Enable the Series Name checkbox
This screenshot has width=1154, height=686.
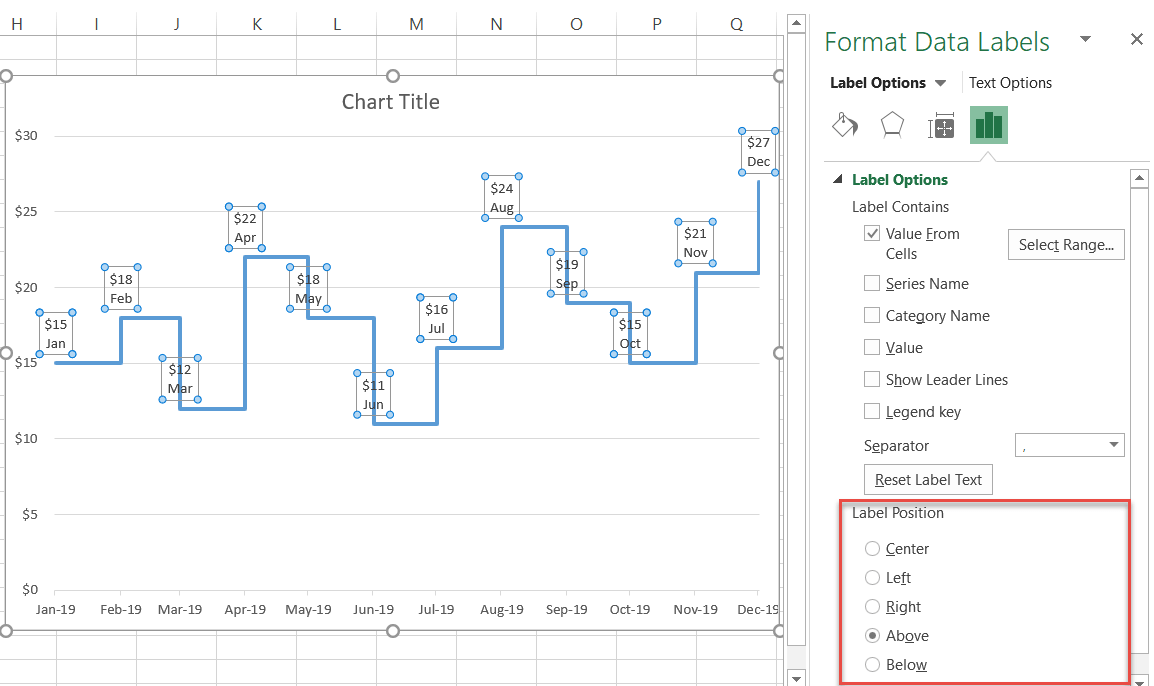(x=871, y=283)
